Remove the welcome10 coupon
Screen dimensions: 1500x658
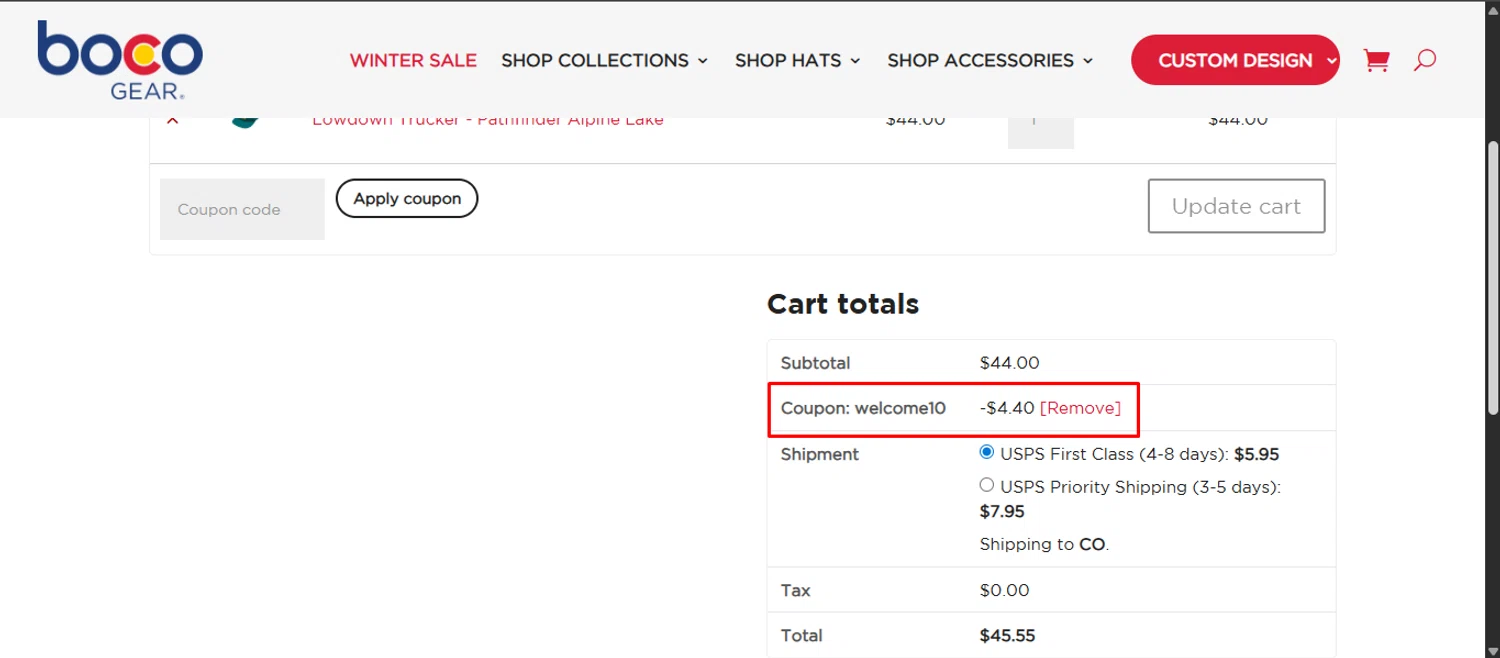pyautogui.click(x=1080, y=408)
